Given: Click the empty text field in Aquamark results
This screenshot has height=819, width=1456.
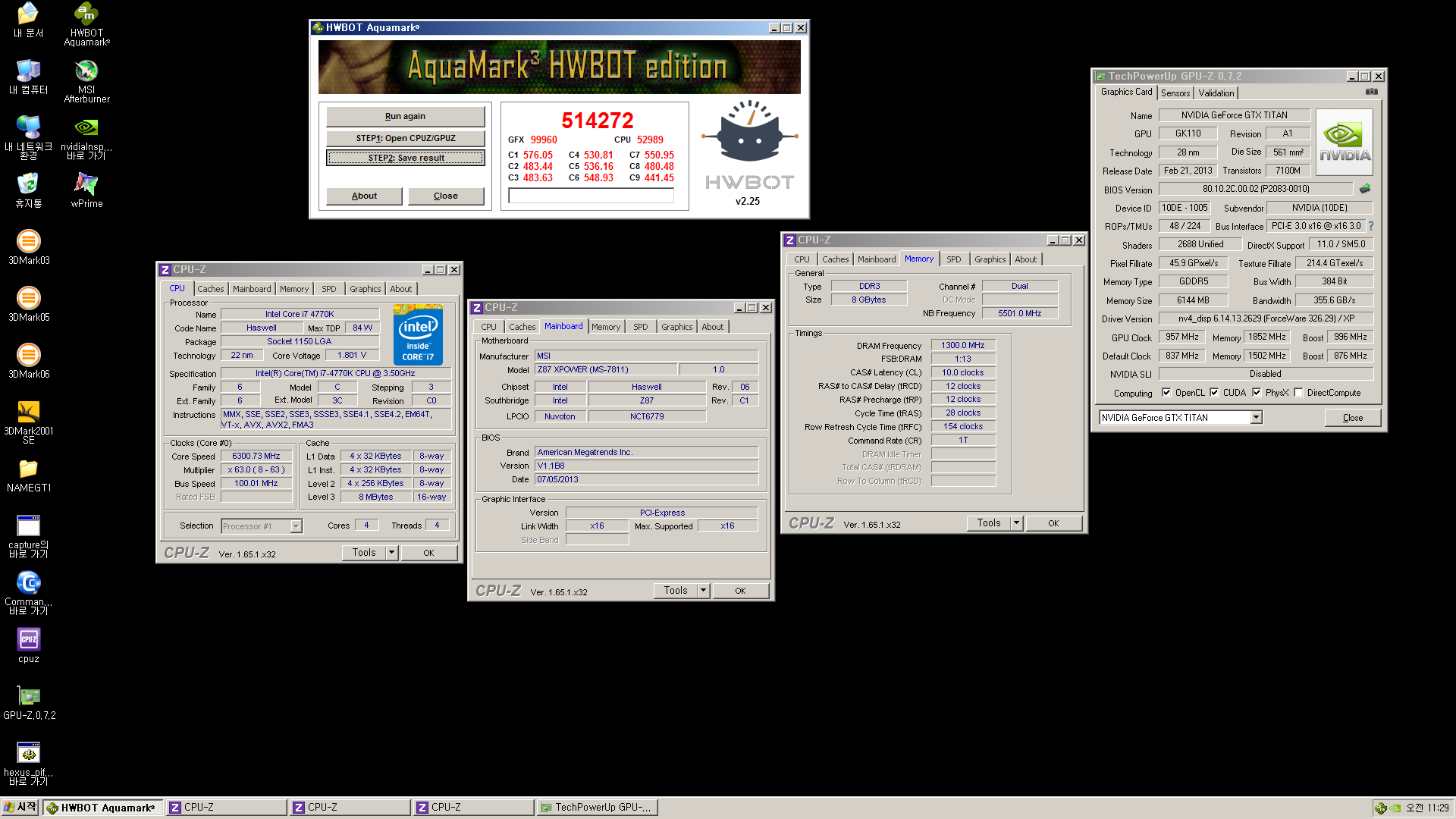Looking at the screenshot, I should click(591, 196).
